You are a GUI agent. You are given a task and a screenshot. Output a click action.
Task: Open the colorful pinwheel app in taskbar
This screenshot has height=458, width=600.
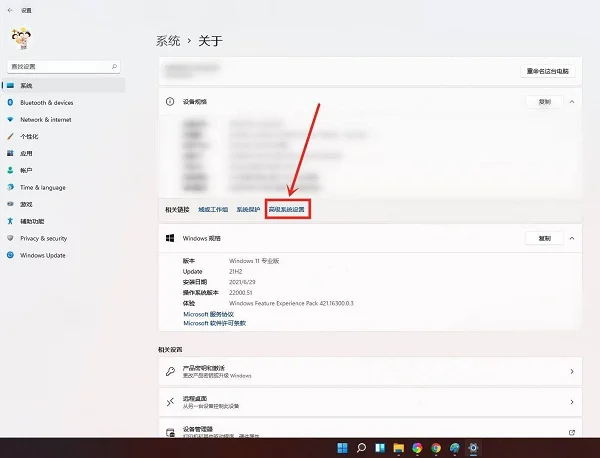(417, 448)
